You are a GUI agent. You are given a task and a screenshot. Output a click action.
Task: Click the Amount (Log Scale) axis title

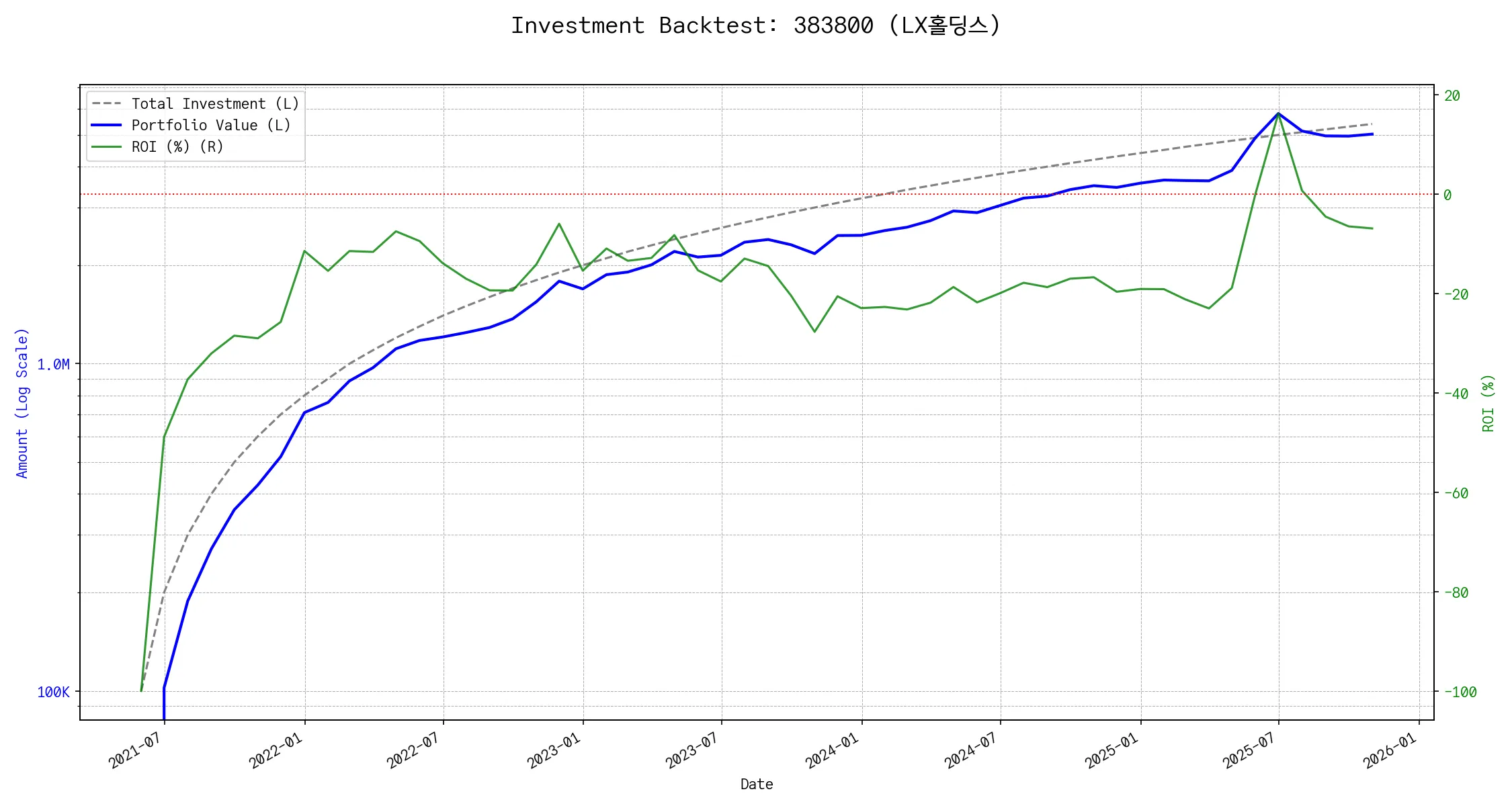click(22, 403)
